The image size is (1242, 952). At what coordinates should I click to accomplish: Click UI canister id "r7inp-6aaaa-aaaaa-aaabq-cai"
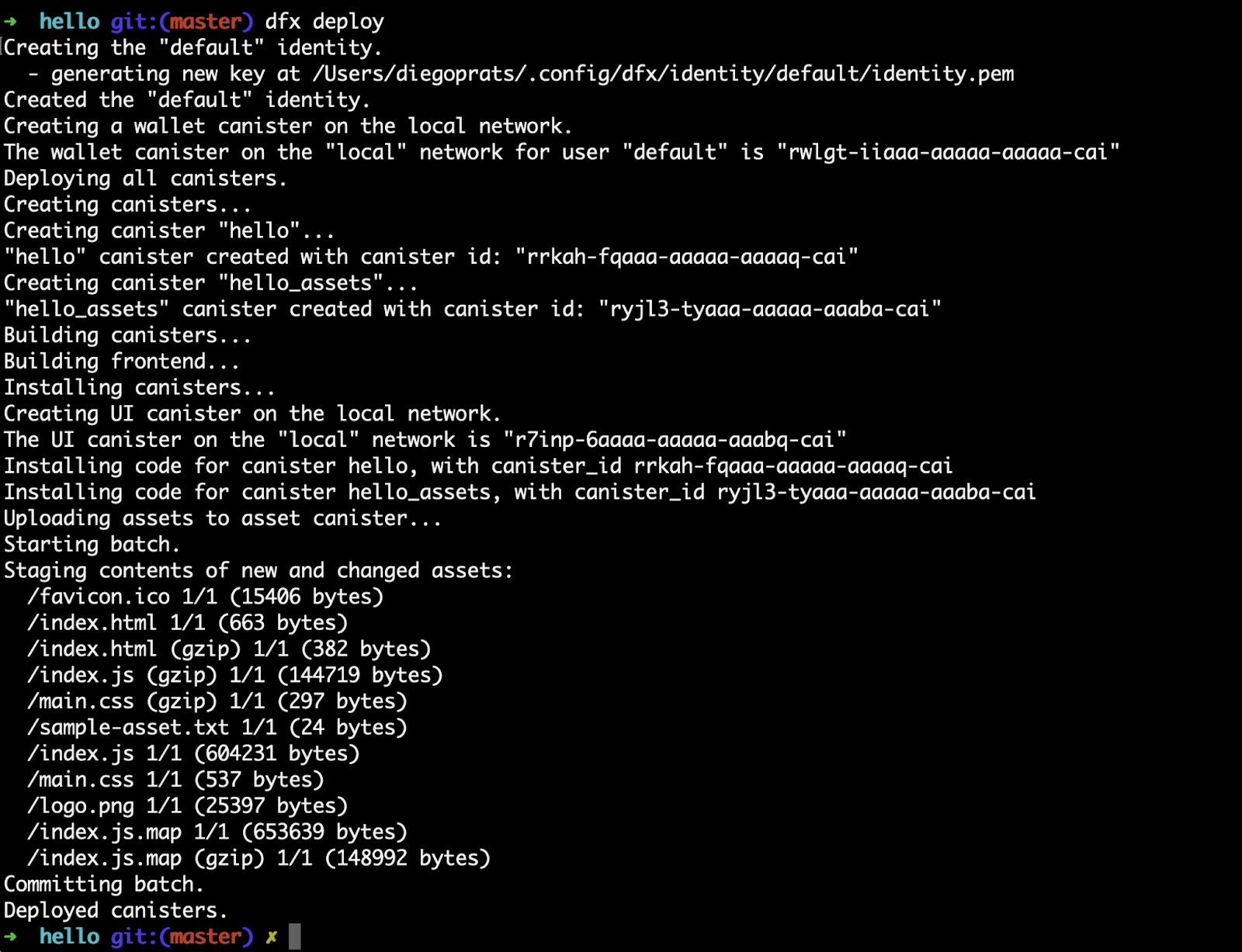pyautogui.click(x=674, y=440)
